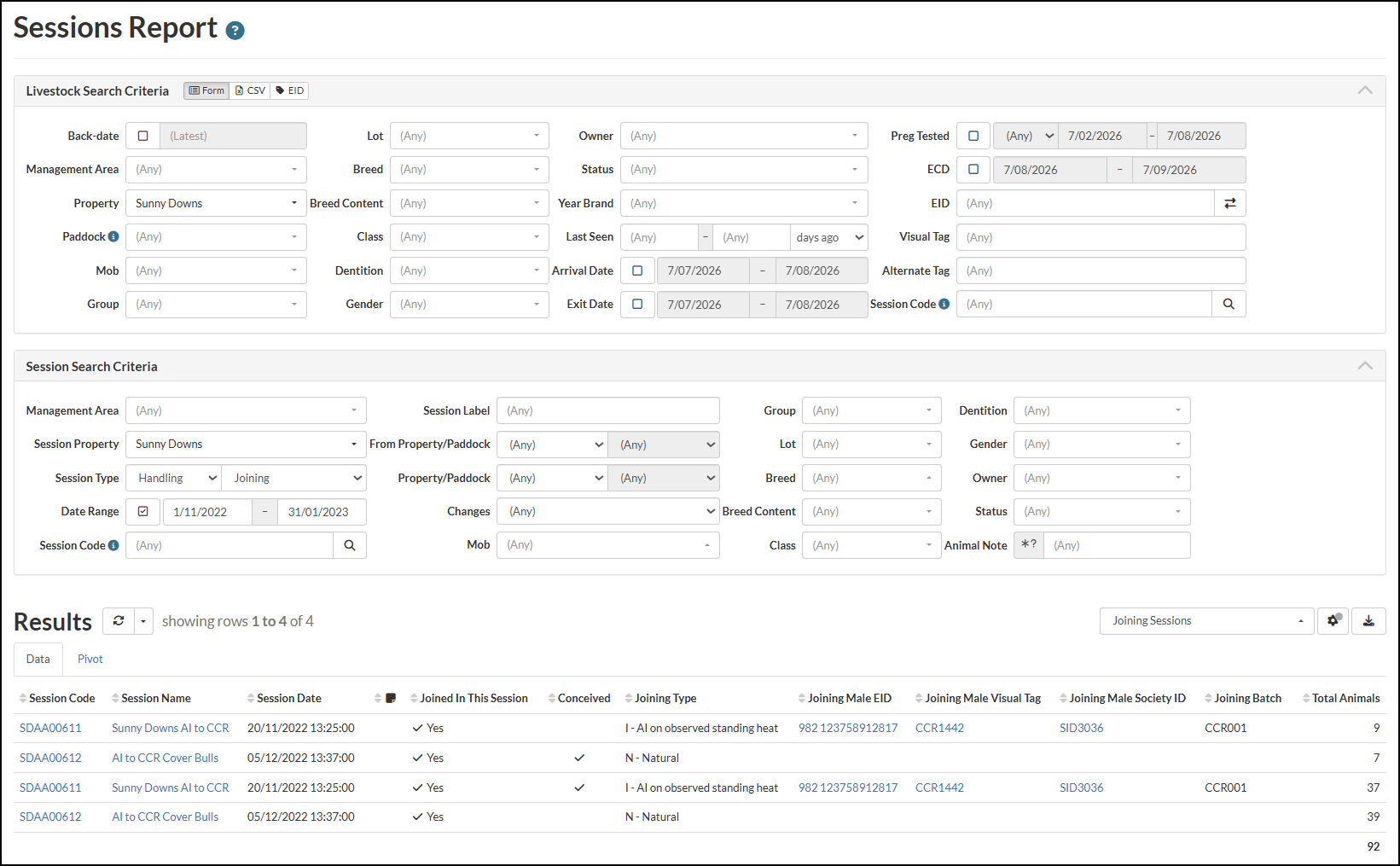This screenshot has height=866, width=1400.
Task: Select the CSV criteria mode tab
Action: (x=250, y=90)
